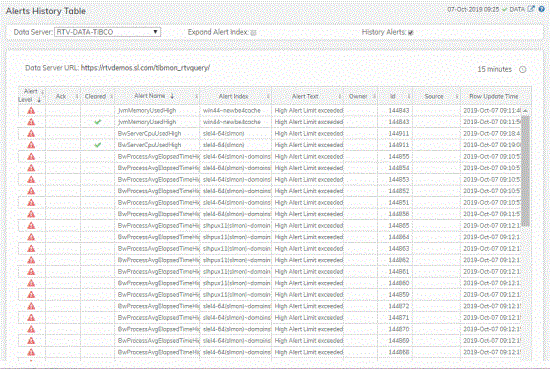This screenshot has height=369, width=550.
Task: Click the alert icon for row Id 144862
Action: [31, 260]
